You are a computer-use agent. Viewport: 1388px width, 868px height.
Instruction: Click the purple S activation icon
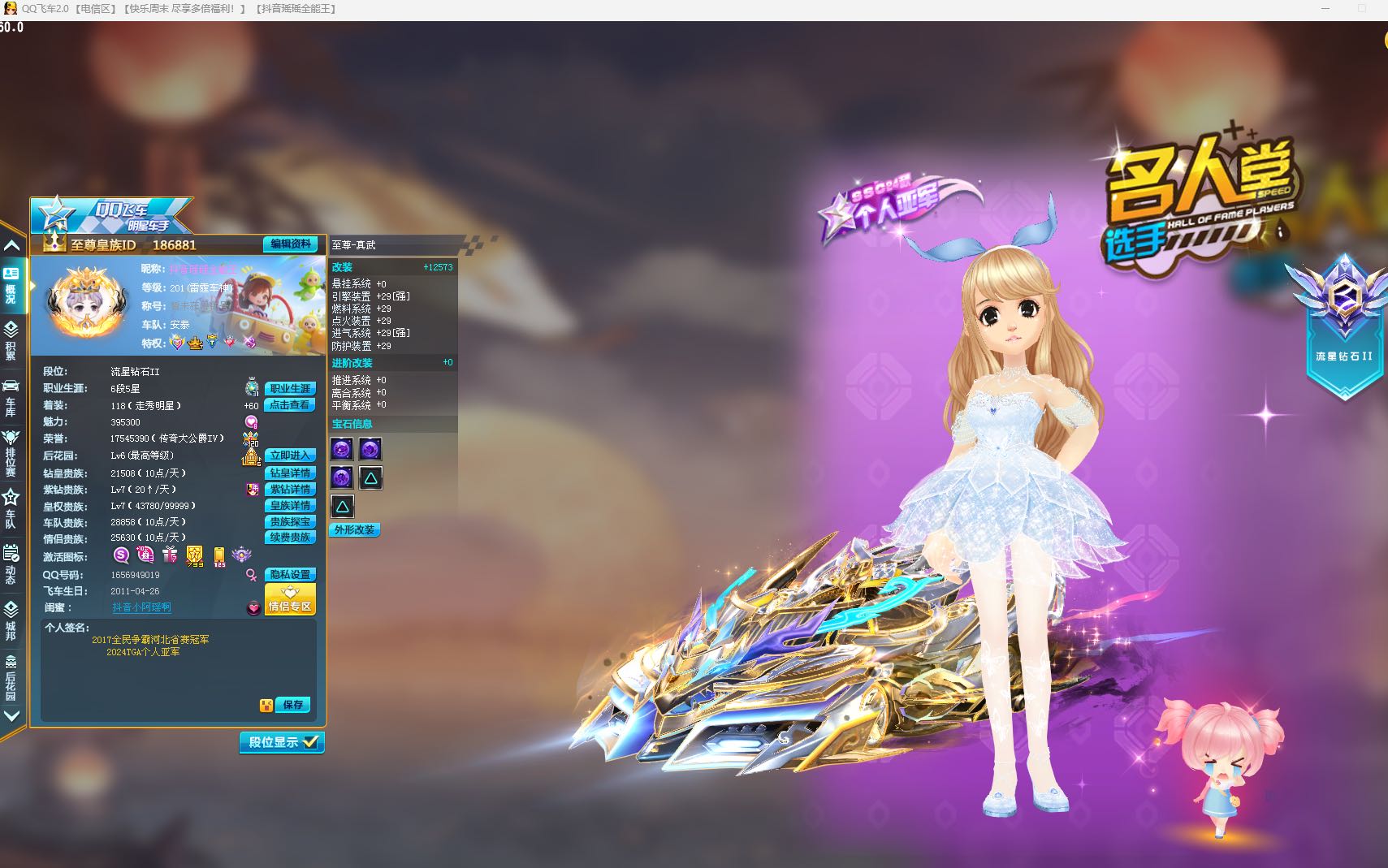click(x=121, y=555)
